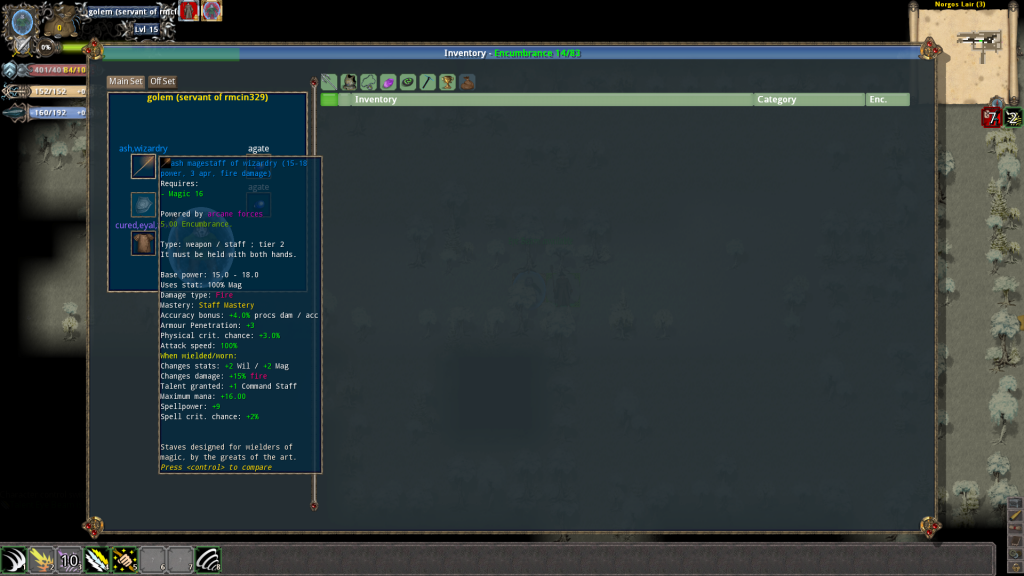Screen dimensions: 1024x576
Task: Select the blue orb equipment slot
Action: [143, 204]
